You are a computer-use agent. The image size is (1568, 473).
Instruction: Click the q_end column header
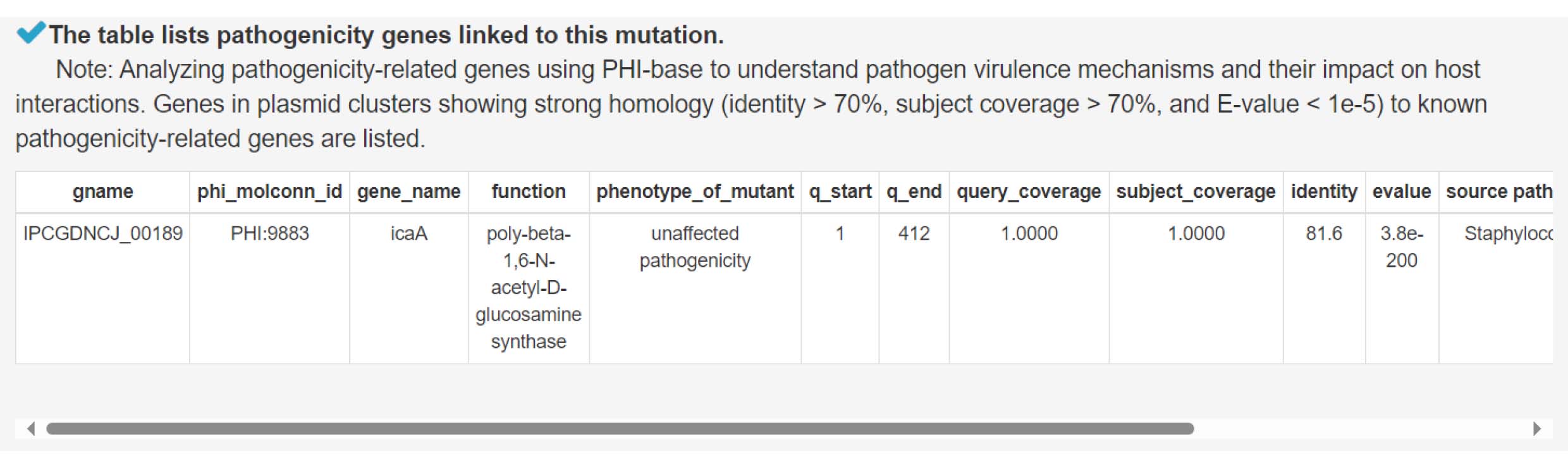tap(914, 192)
